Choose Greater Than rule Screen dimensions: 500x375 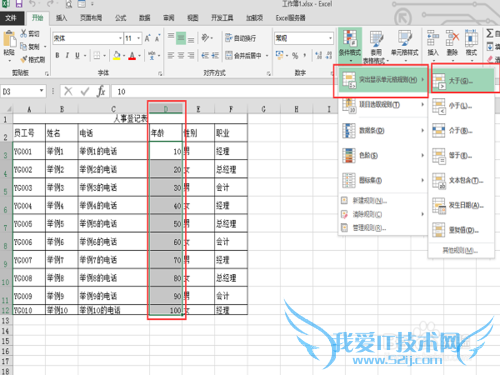pyautogui.click(x=463, y=81)
